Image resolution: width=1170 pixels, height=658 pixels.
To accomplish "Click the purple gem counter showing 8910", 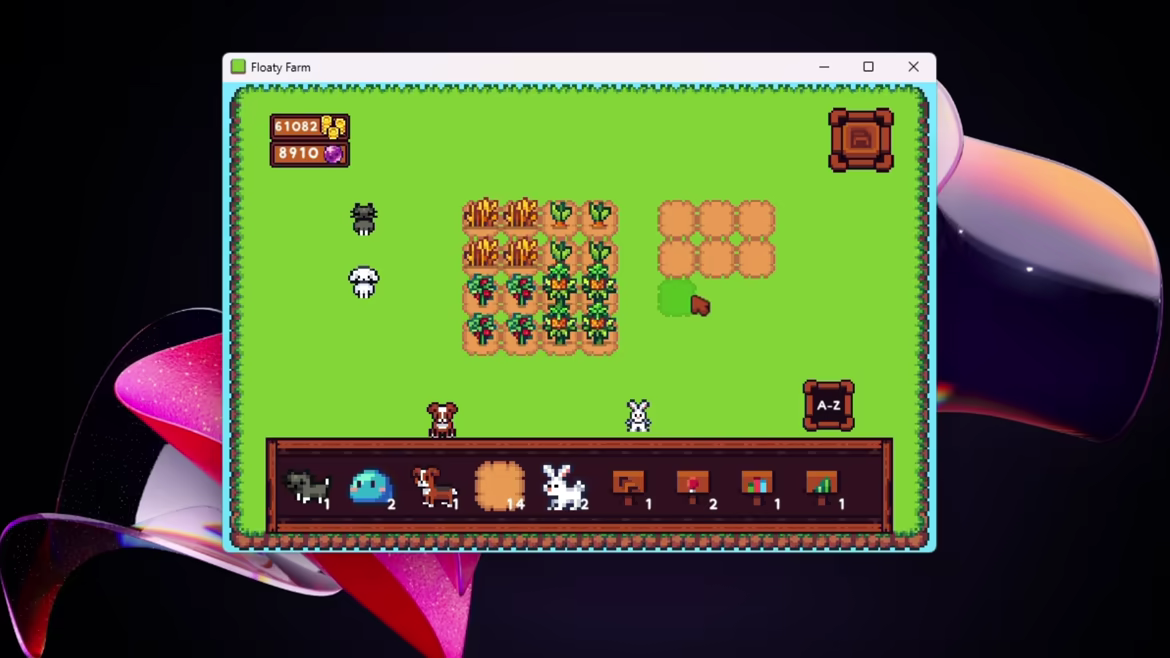I will [310, 154].
